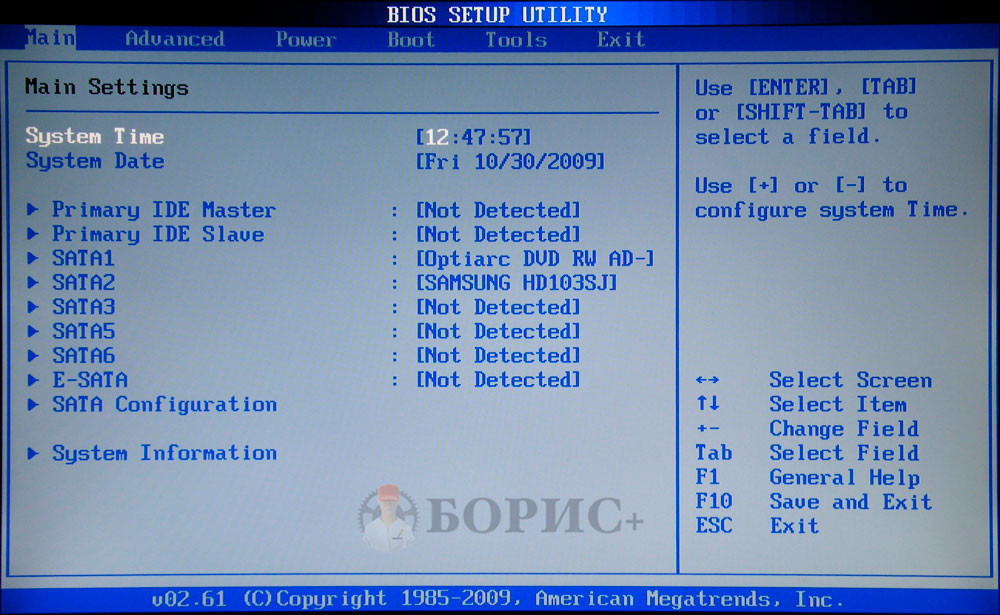Click Not Detected value for SATA5
1000x615 pixels.
click(x=498, y=331)
